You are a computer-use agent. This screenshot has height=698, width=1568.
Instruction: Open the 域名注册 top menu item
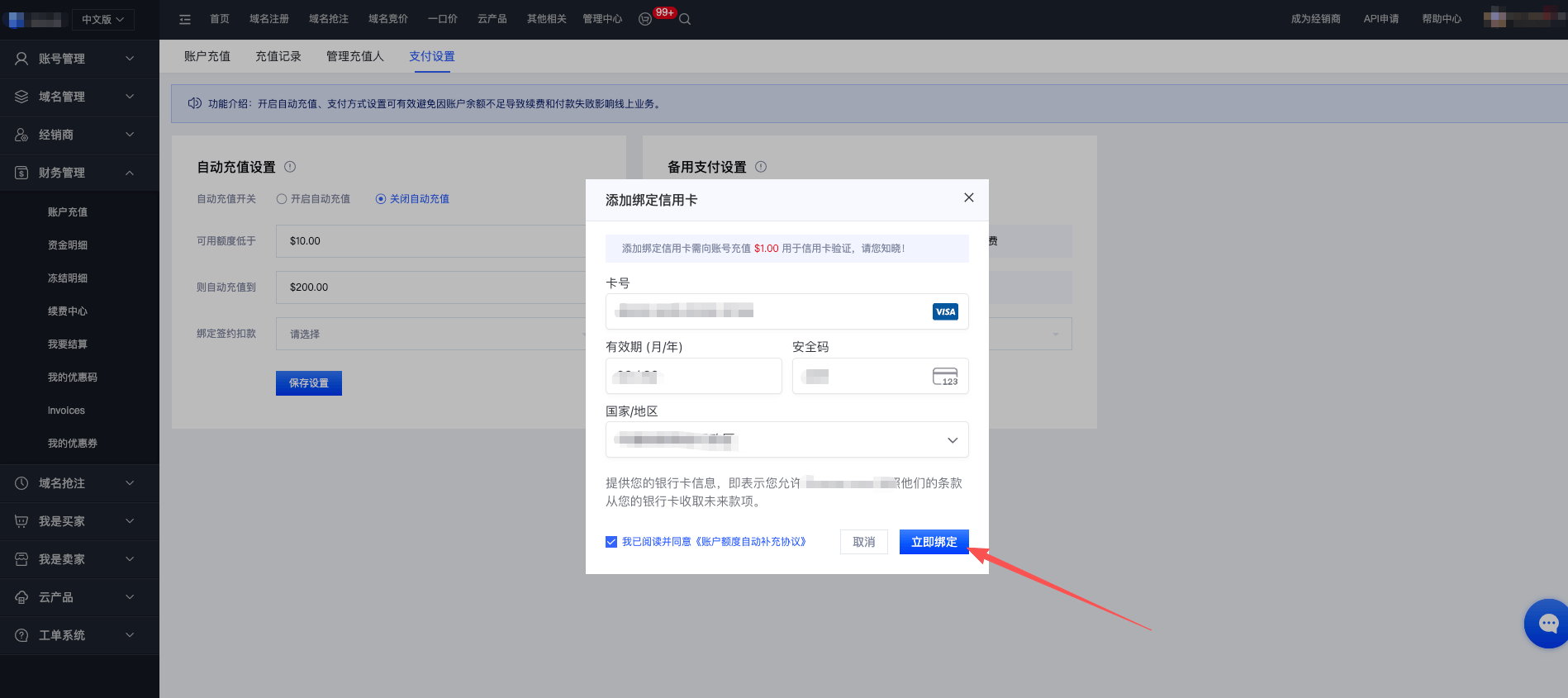click(x=269, y=19)
